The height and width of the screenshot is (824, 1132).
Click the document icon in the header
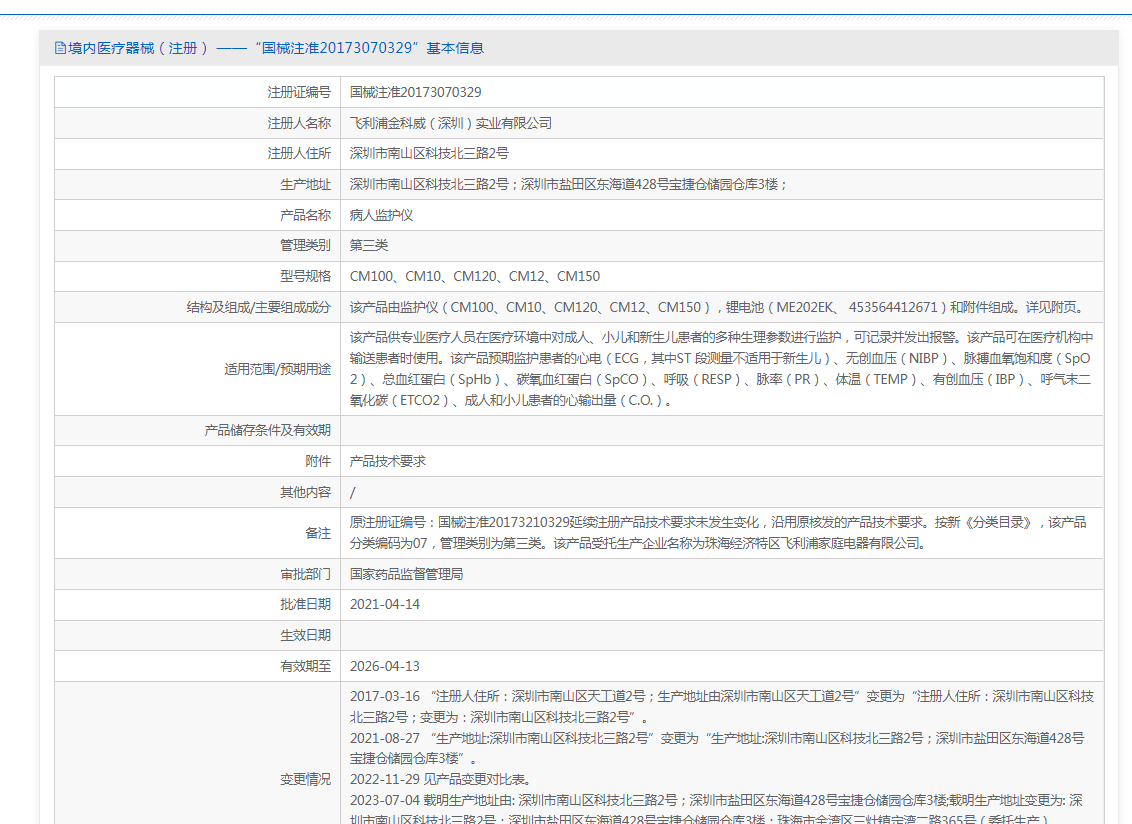[60, 48]
